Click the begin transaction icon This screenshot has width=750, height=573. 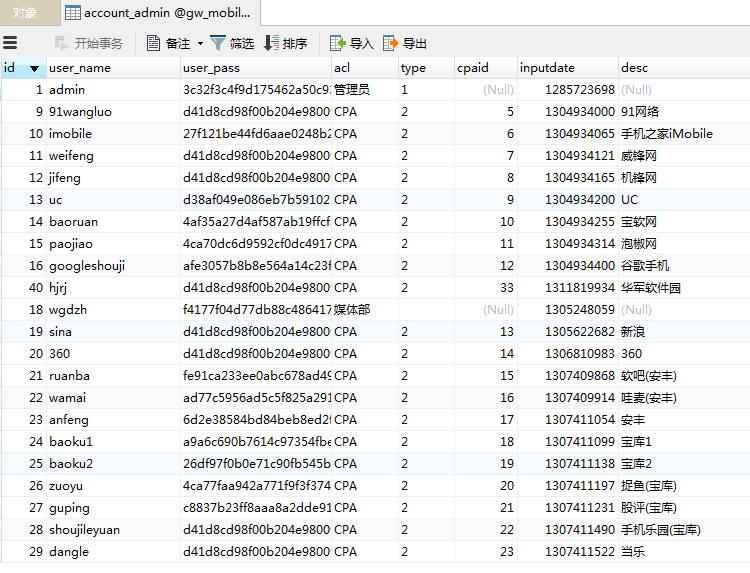pyautogui.click(x=62, y=44)
